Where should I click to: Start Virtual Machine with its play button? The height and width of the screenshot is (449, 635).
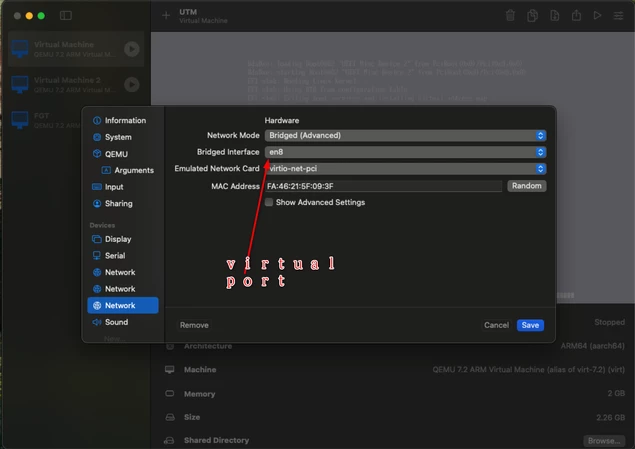click(x=132, y=49)
